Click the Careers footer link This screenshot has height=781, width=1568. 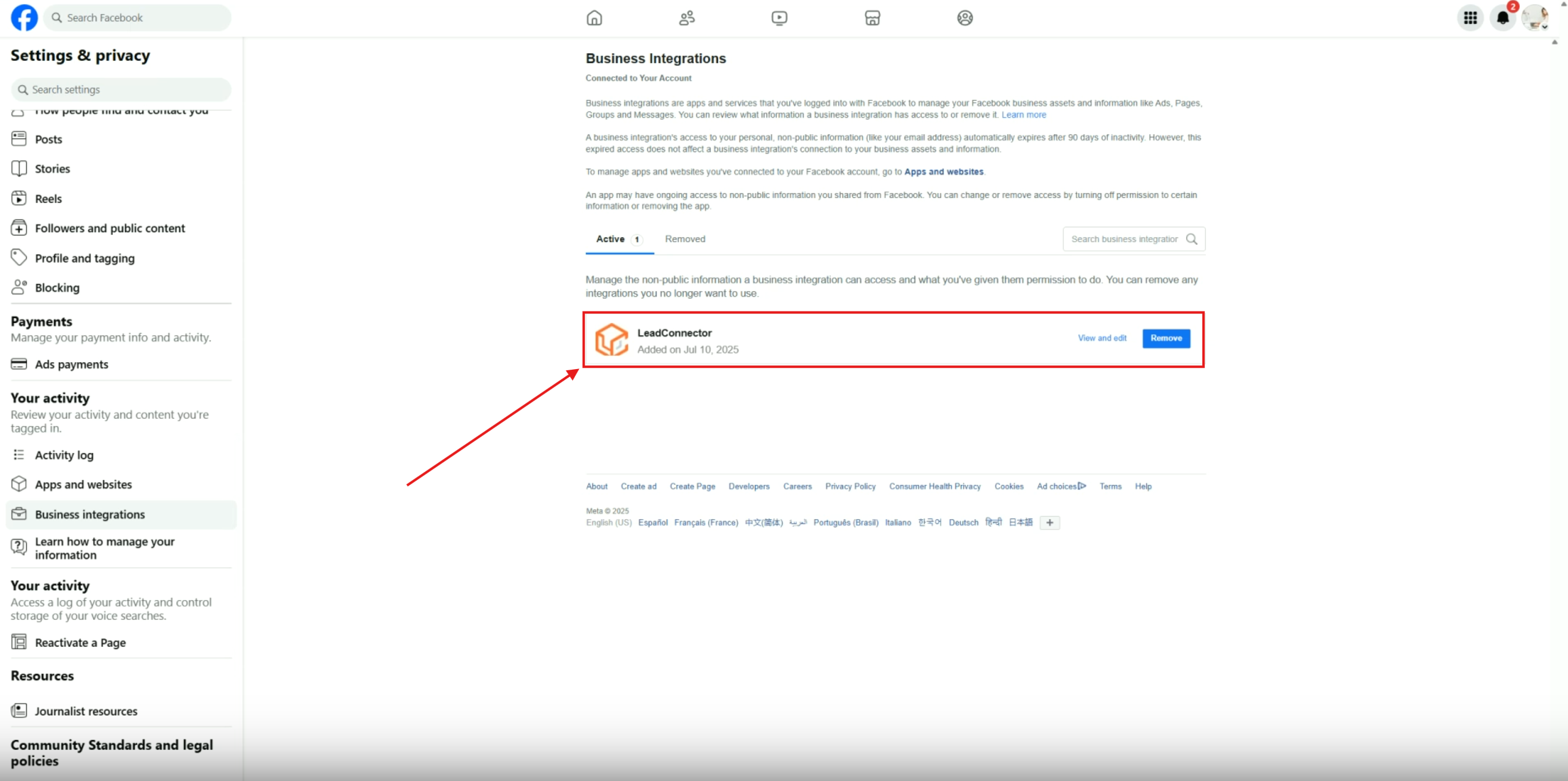click(797, 486)
